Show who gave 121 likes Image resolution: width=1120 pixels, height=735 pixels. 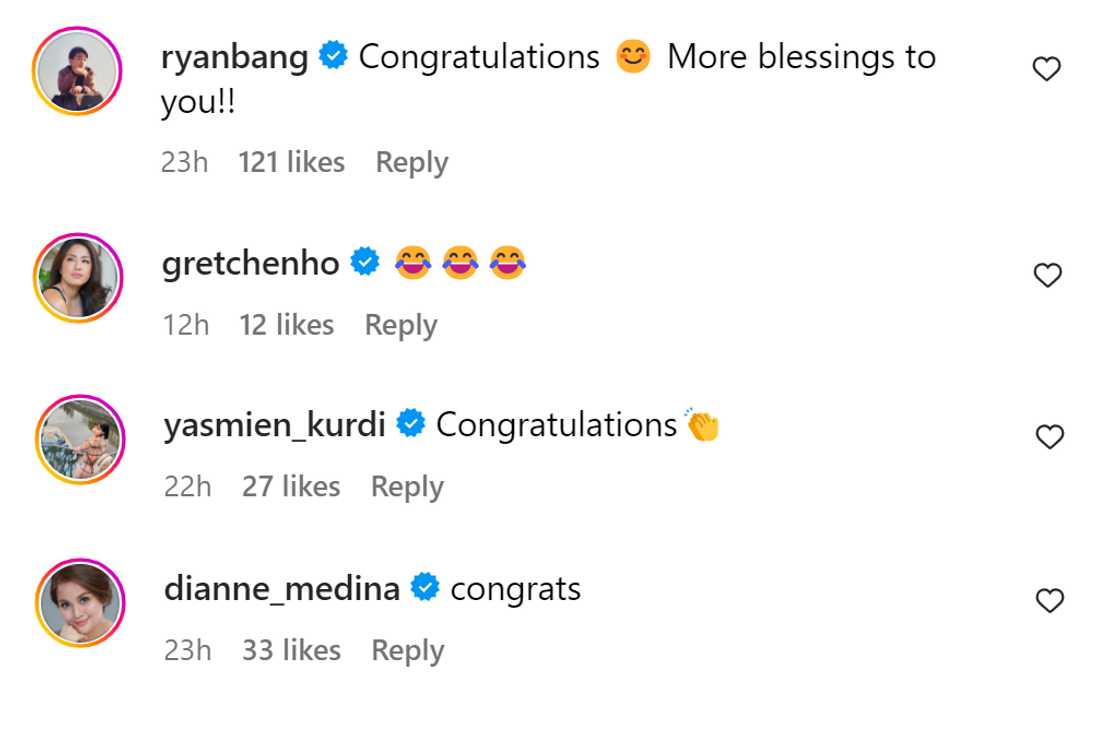291,162
